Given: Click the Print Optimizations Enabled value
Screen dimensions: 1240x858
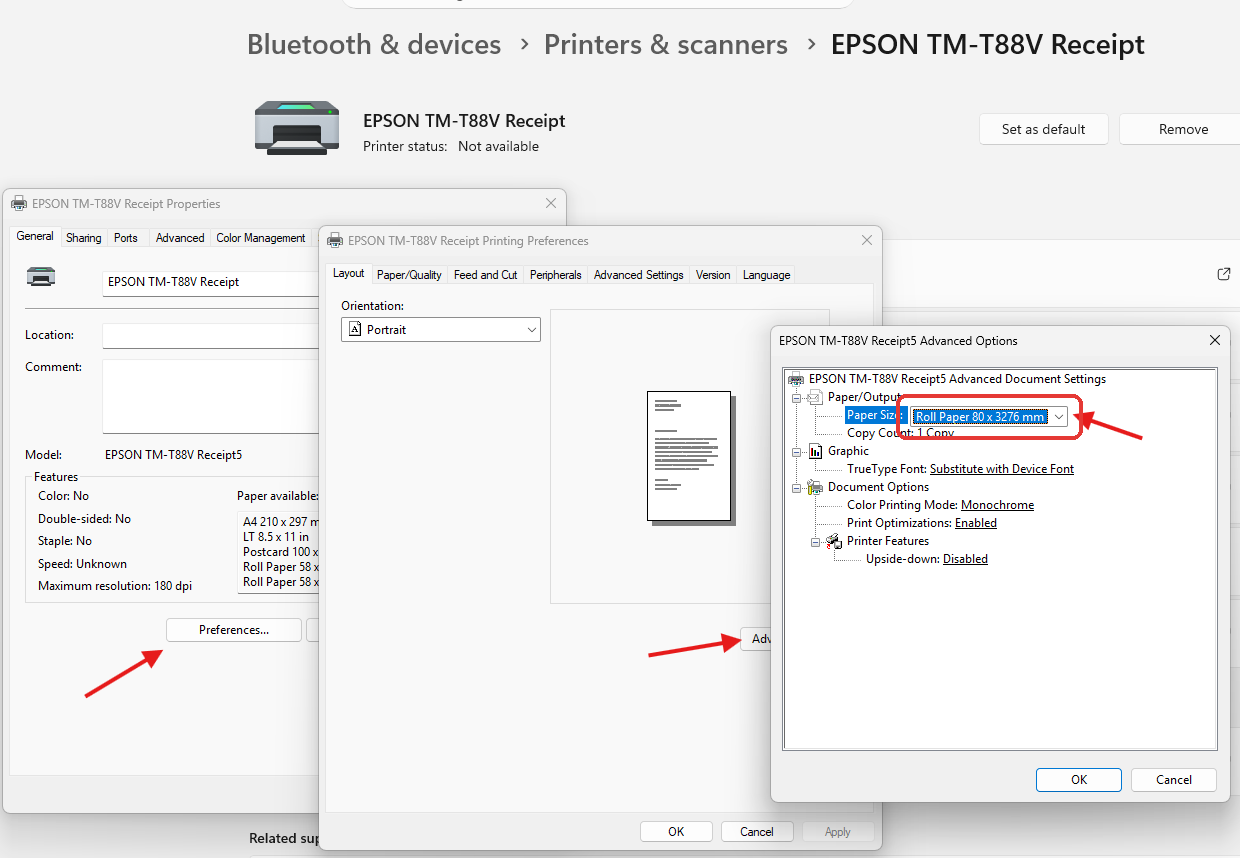Looking at the screenshot, I should (976, 523).
